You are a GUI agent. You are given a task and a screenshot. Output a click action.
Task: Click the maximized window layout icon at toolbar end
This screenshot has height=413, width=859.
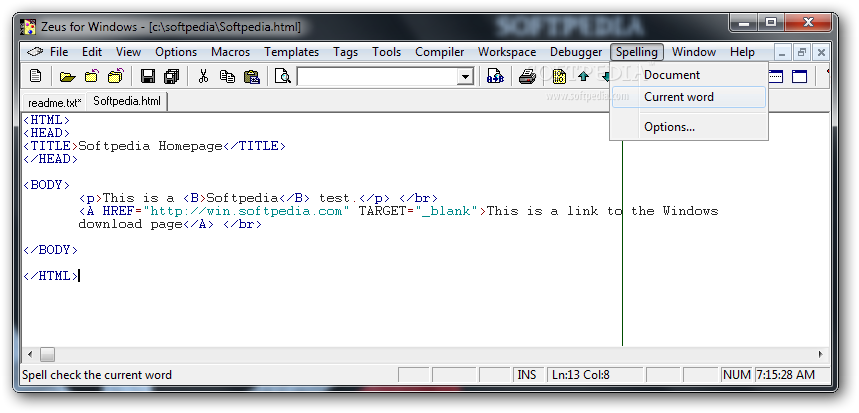tap(800, 76)
